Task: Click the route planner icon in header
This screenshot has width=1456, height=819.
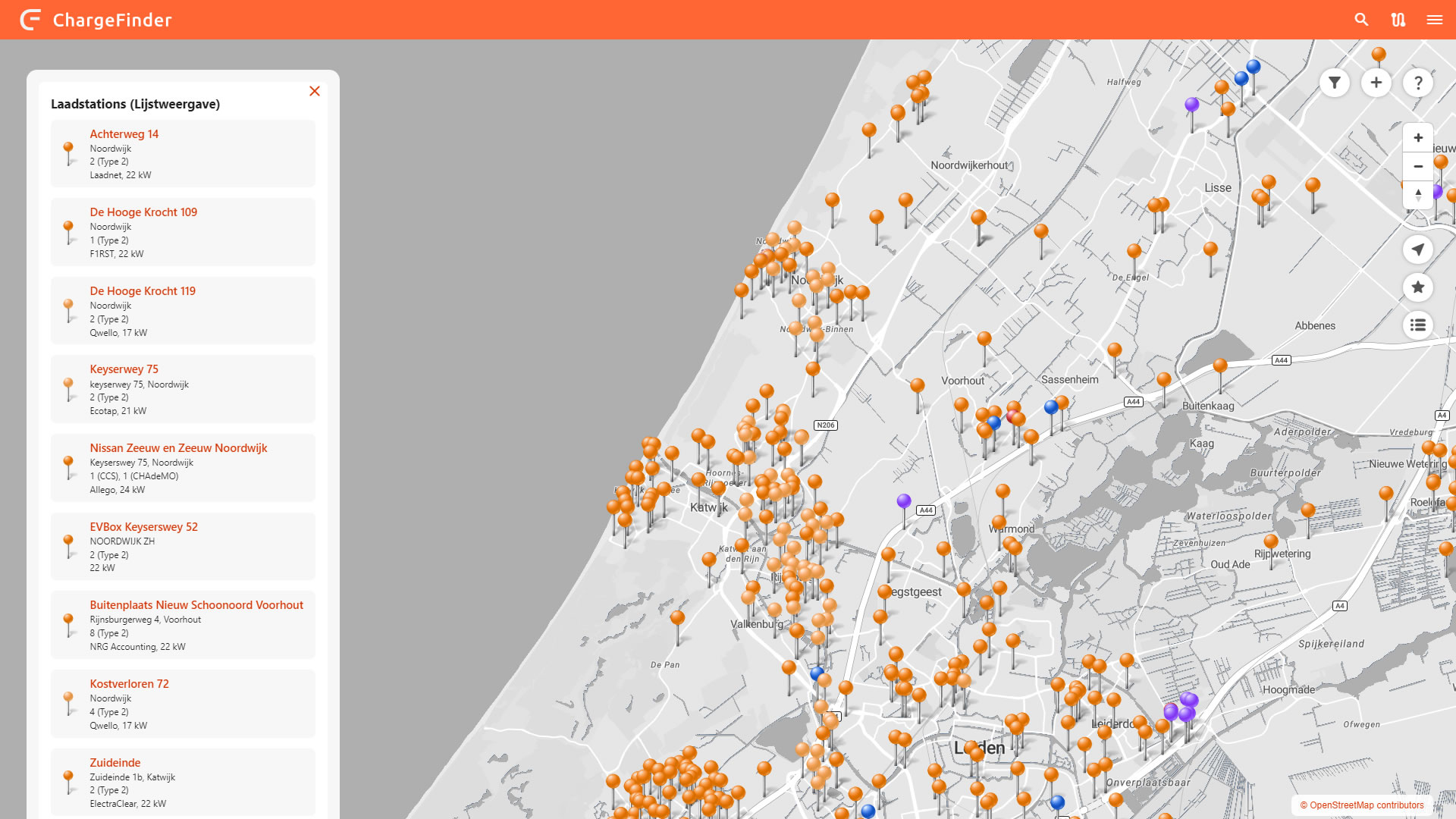Action: coord(1398,20)
